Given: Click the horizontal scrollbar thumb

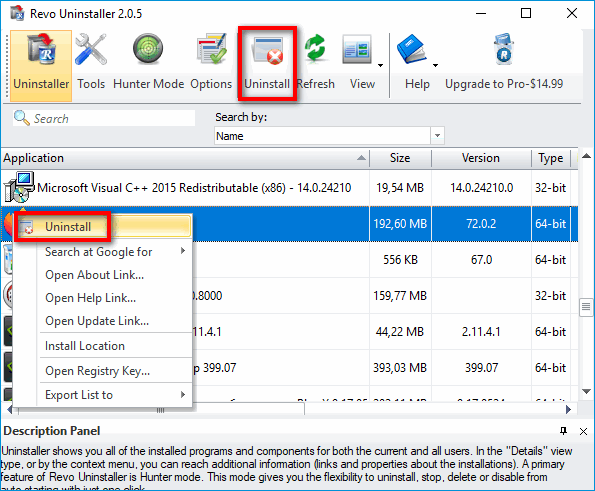Looking at the screenshot, I should click(161, 409).
